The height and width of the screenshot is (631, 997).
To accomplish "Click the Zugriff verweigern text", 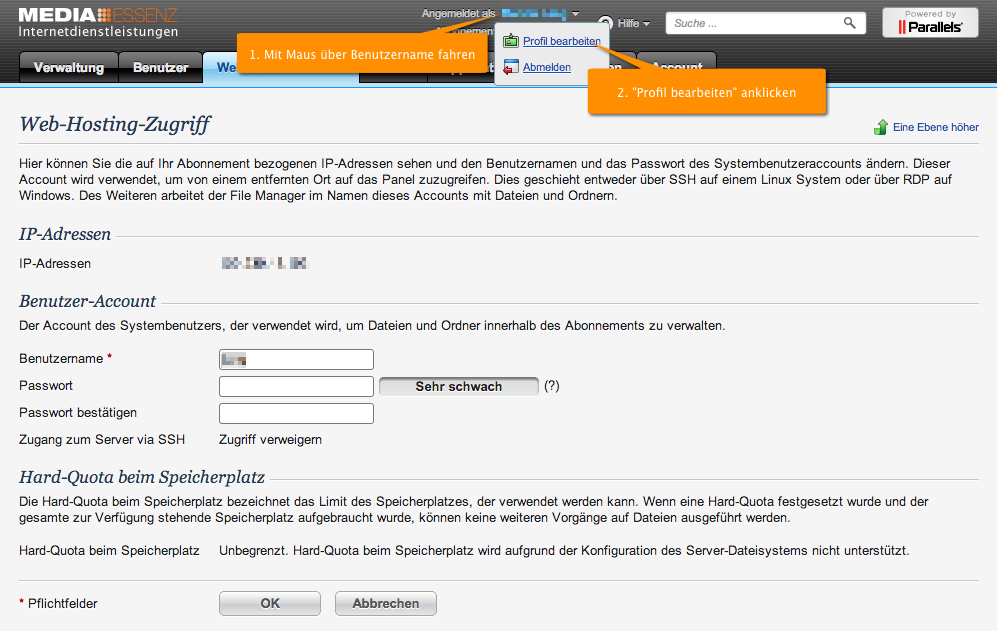I will (x=270, y=440).
